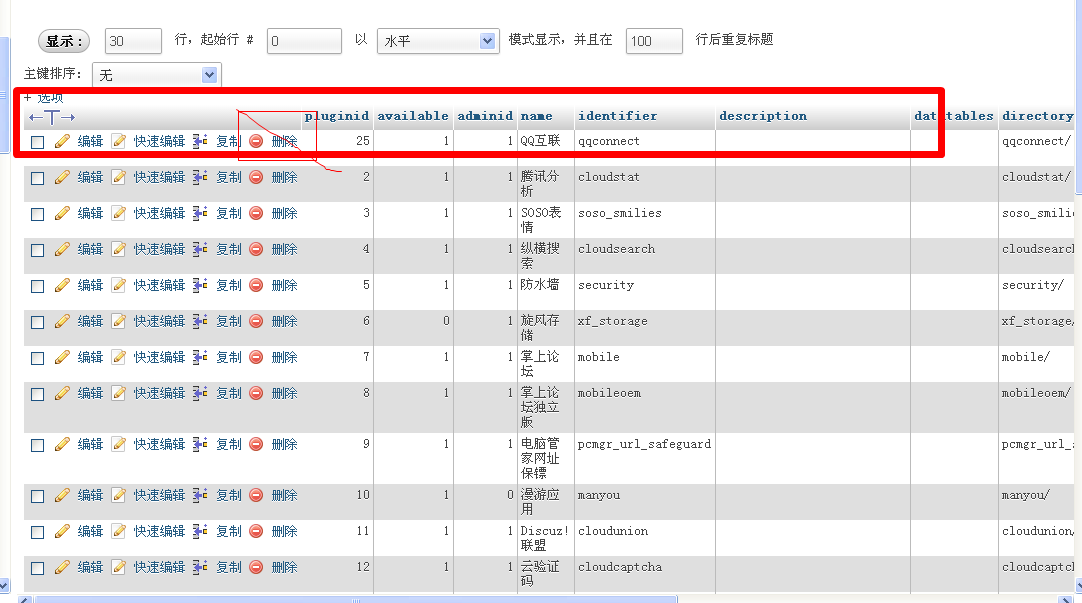This screenshot has height=603, width=1082.
Task: Expand the + 选项 options link
Action: [44, 97]
